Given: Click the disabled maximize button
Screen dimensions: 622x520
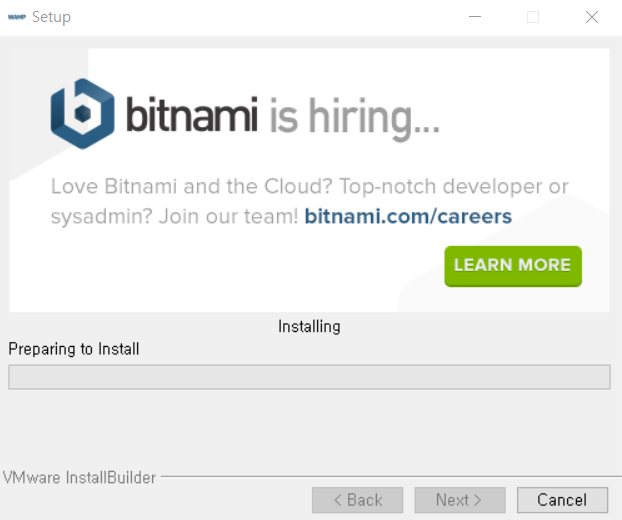Looking at the screenshot, I should point(533,17).
